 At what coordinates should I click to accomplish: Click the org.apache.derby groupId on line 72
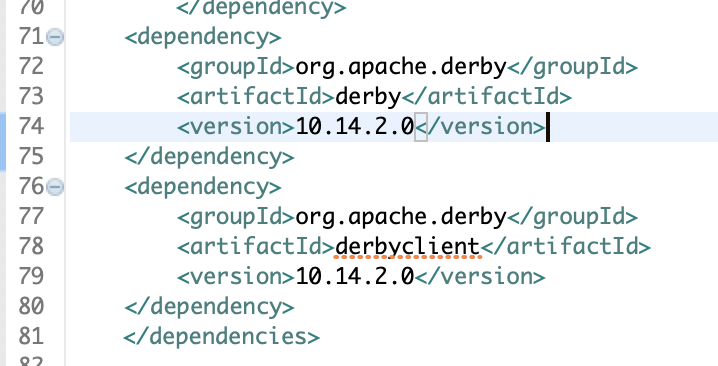click(x=401, y=67)
